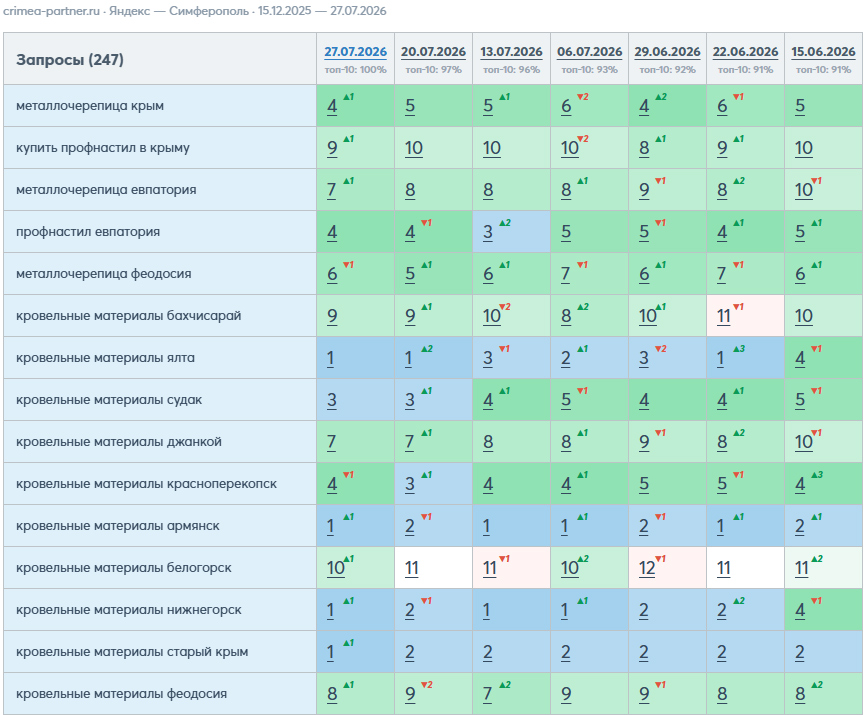Click position 1 for старый крым on 27.07.2026

[330, 652]
